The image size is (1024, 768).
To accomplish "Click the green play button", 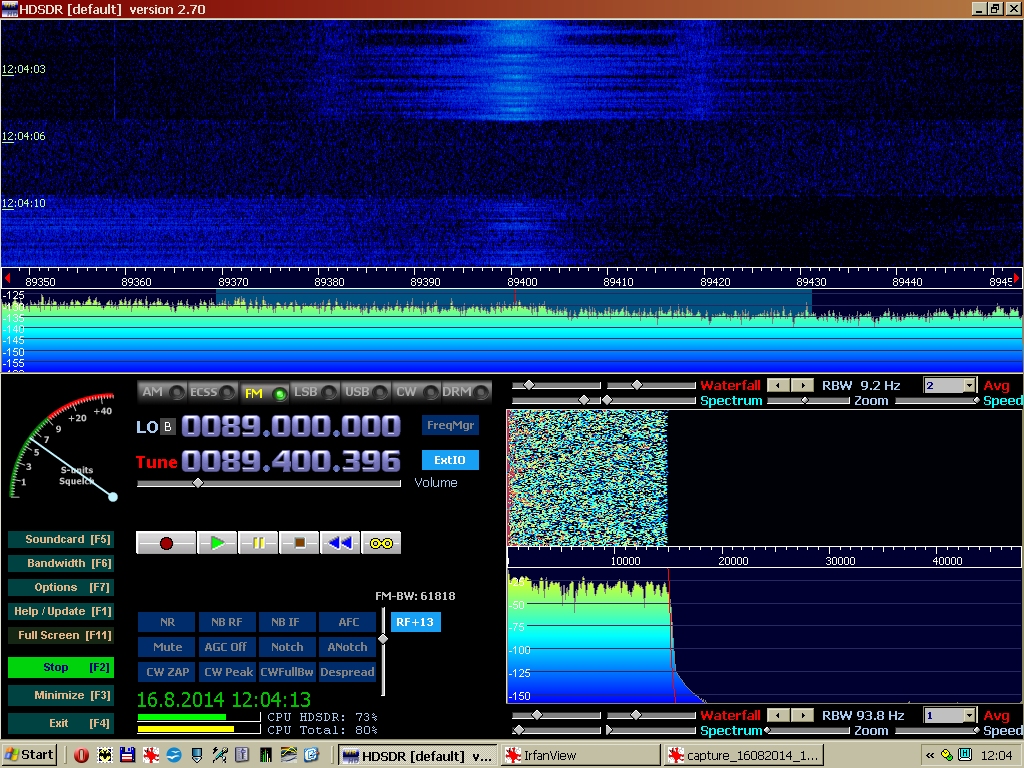I will coord(217,543).
